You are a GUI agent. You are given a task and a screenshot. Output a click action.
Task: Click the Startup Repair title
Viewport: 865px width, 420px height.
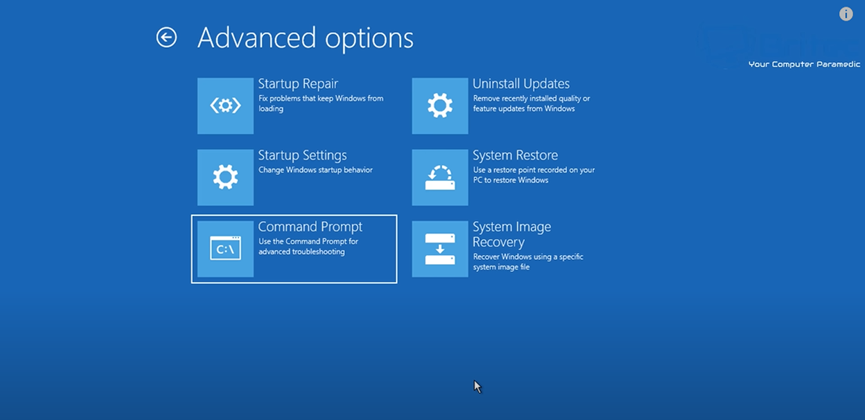click(298, 84)
